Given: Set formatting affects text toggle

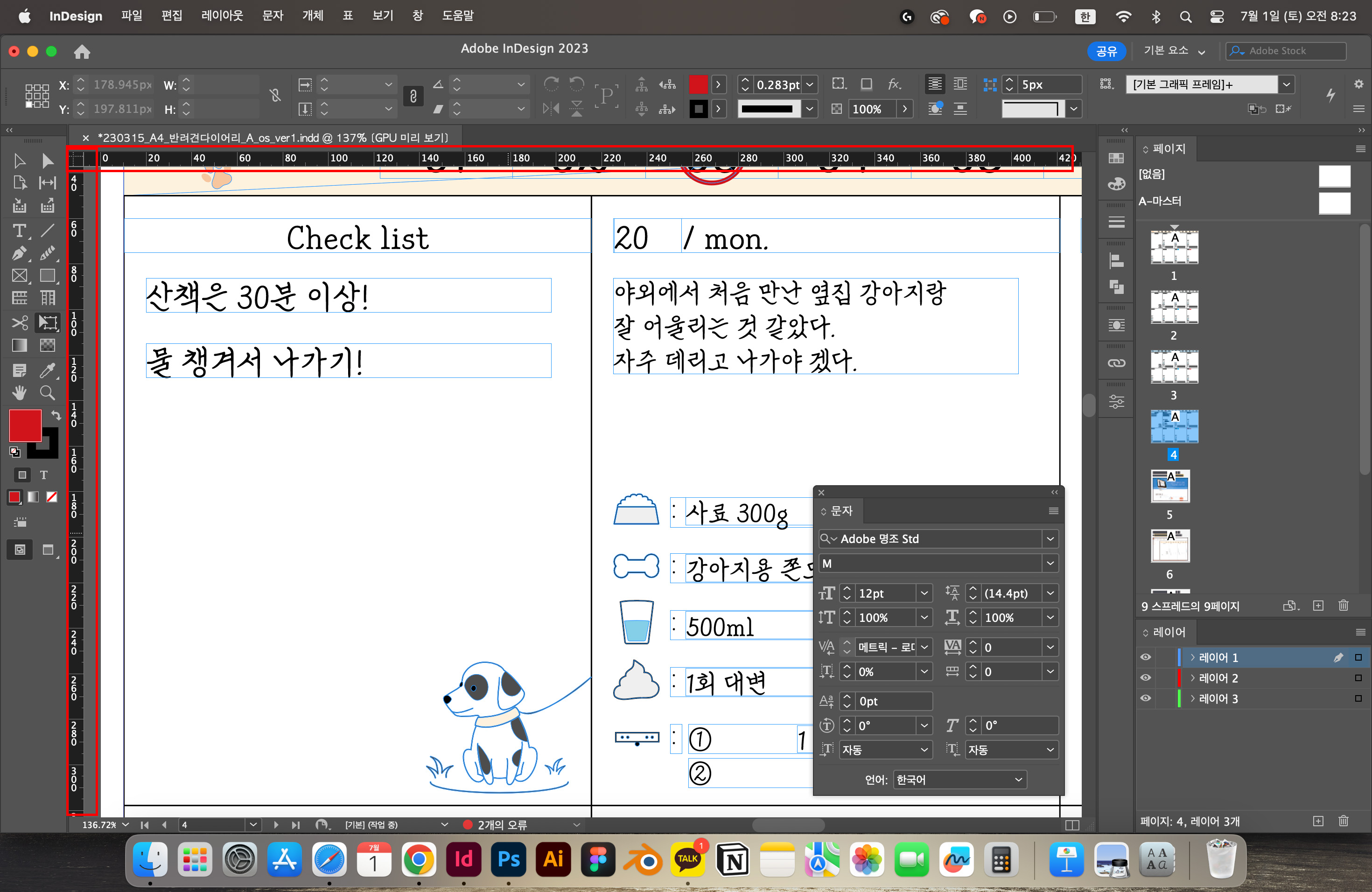Looking at the screenshot, I should click(x=44, y=475).
